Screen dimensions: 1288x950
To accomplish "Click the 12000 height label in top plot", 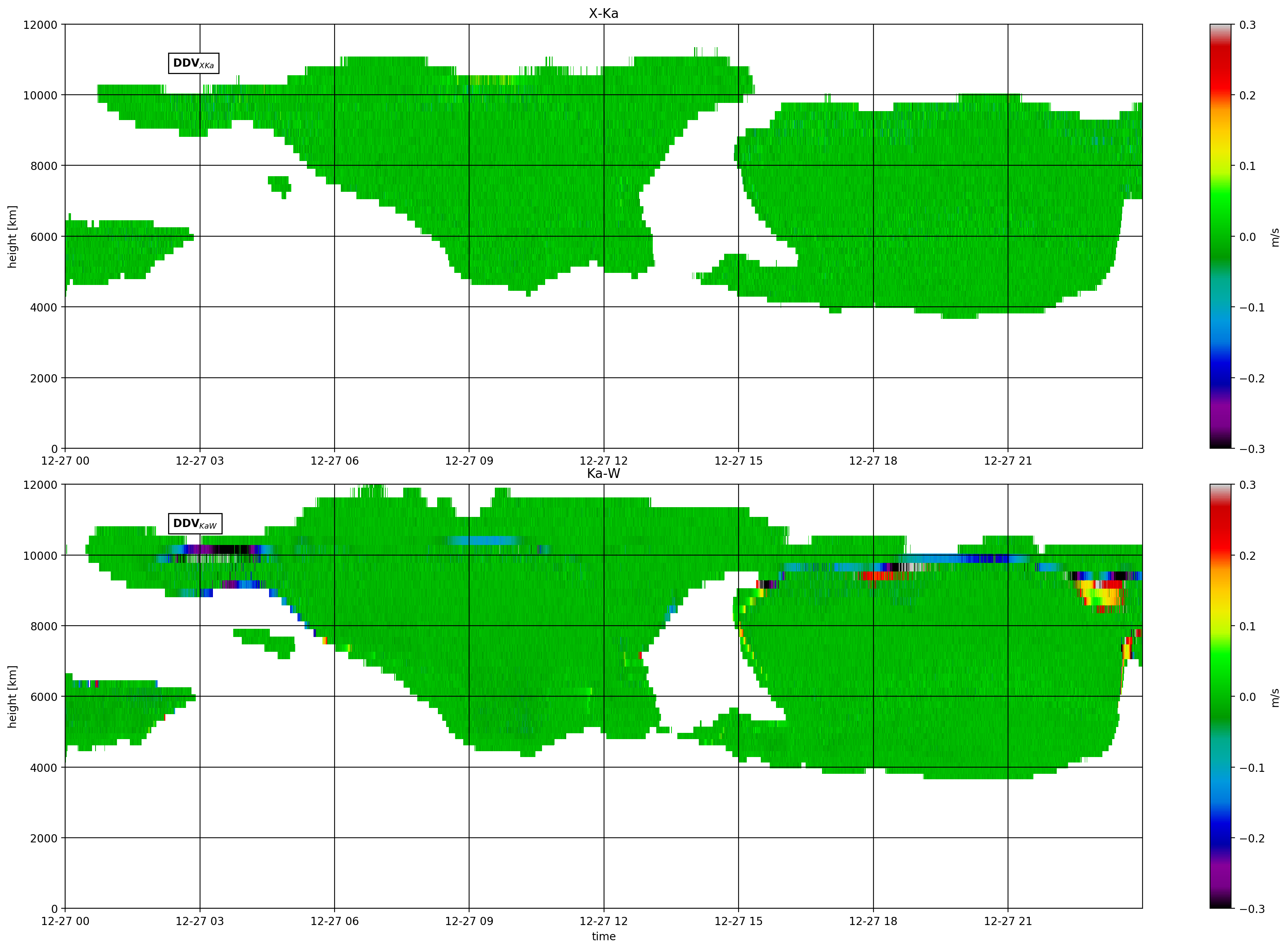I will coord(40,25).
